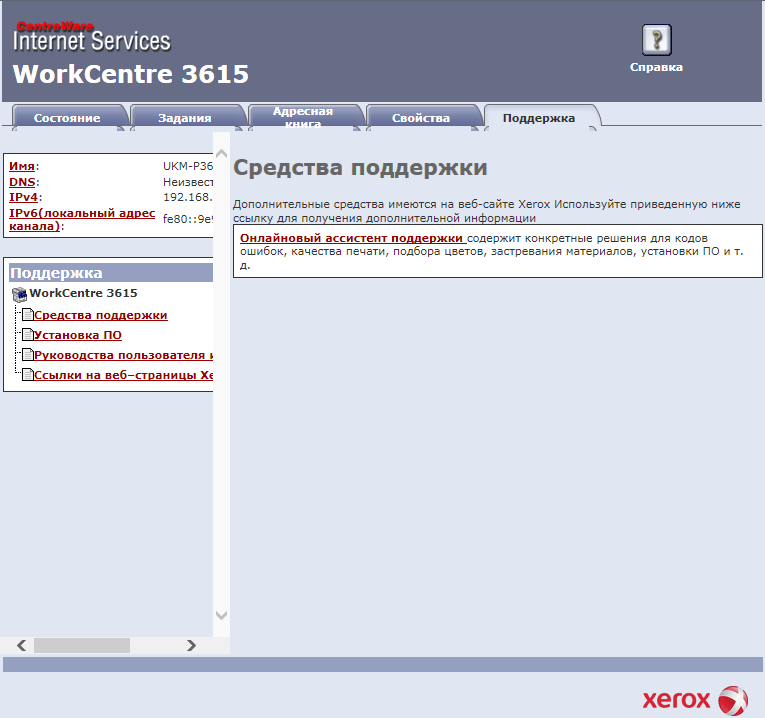765x718 pixels.
Task: Click the page icon beside Руководства пользователя
Action: click(28, 355)
